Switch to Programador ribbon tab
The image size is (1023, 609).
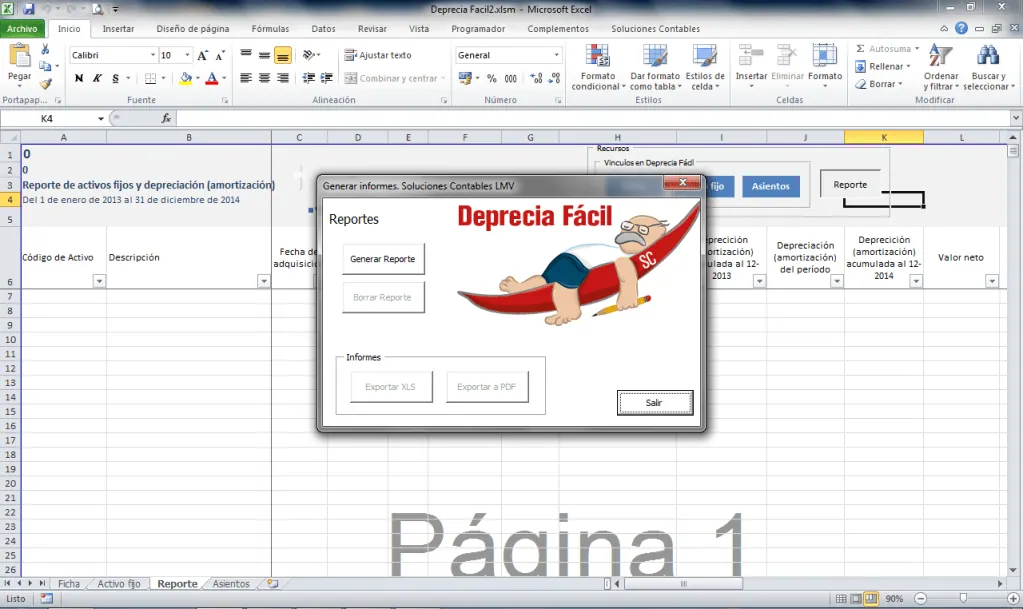coord(478,29)
